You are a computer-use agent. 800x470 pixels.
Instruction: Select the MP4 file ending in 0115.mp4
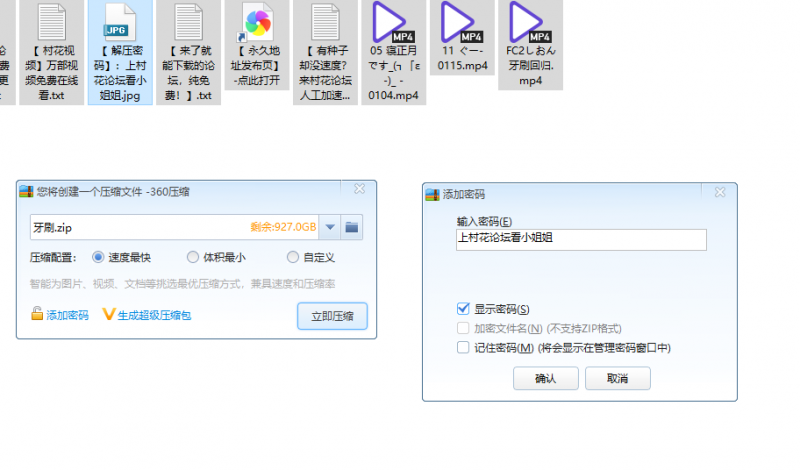[x=458, y=21]
